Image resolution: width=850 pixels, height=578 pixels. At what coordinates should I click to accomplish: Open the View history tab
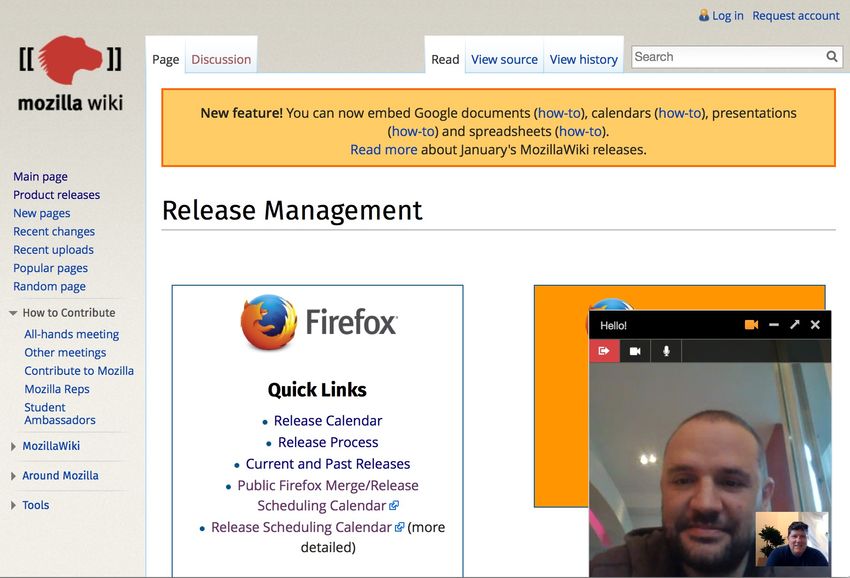584,59
